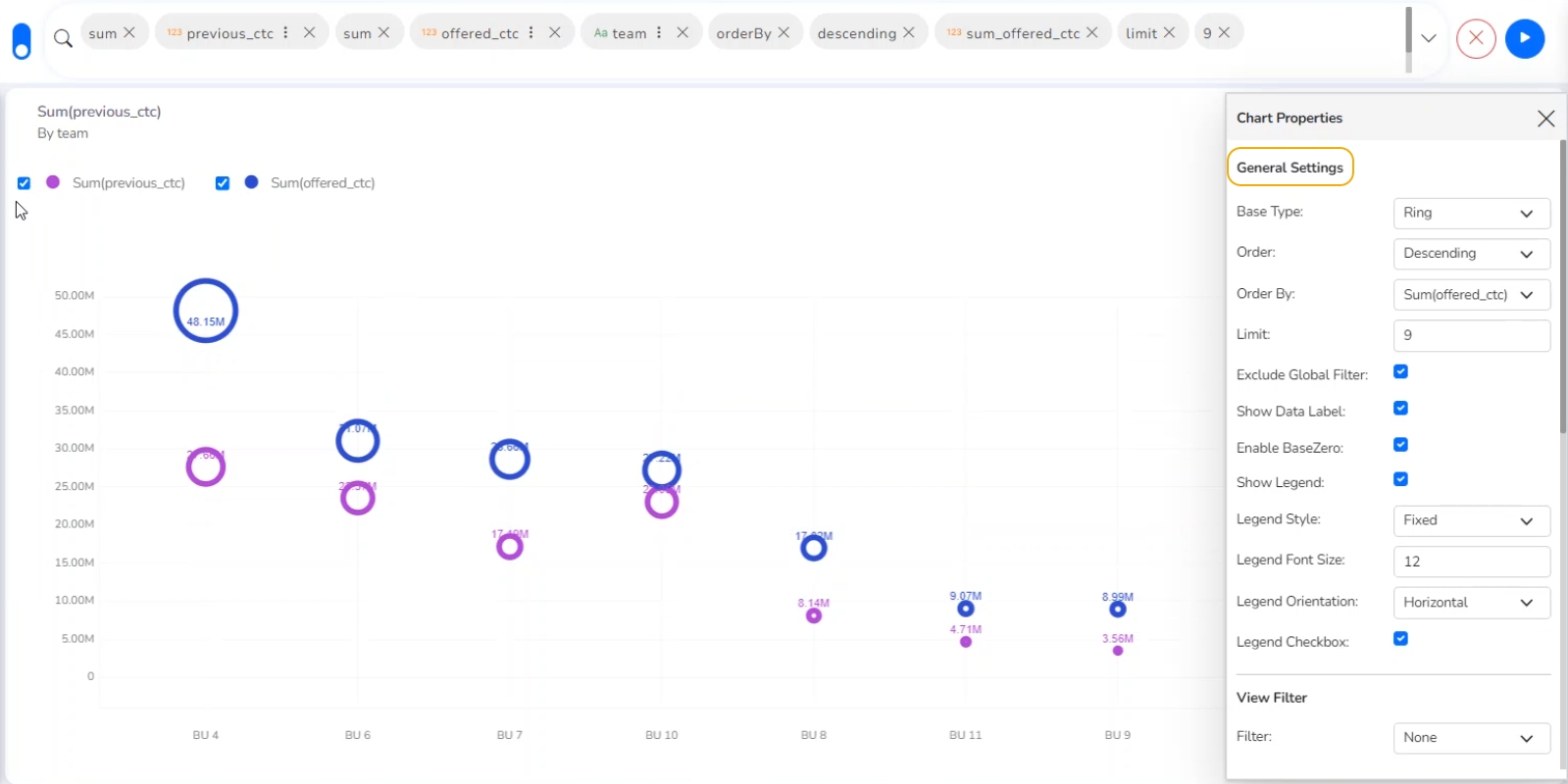This screenshot has width=1568, height=784.
Task: Close the Chart Properties panel
Action: 1545,119
